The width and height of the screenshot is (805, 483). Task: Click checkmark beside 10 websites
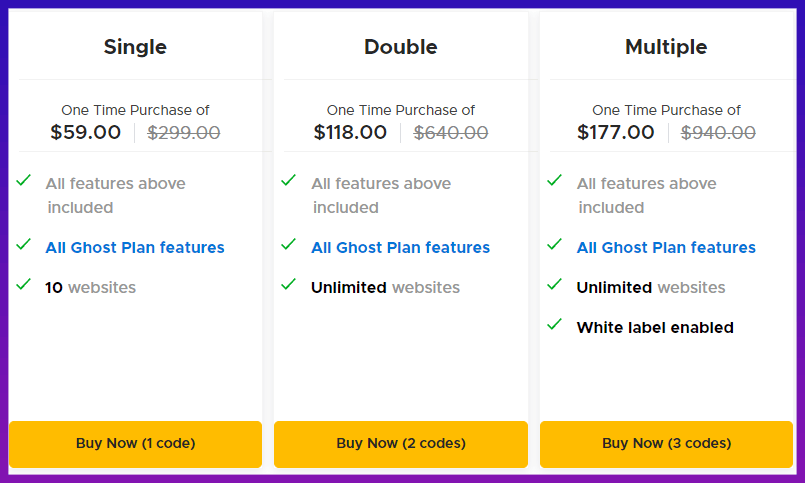pos(24,285)
